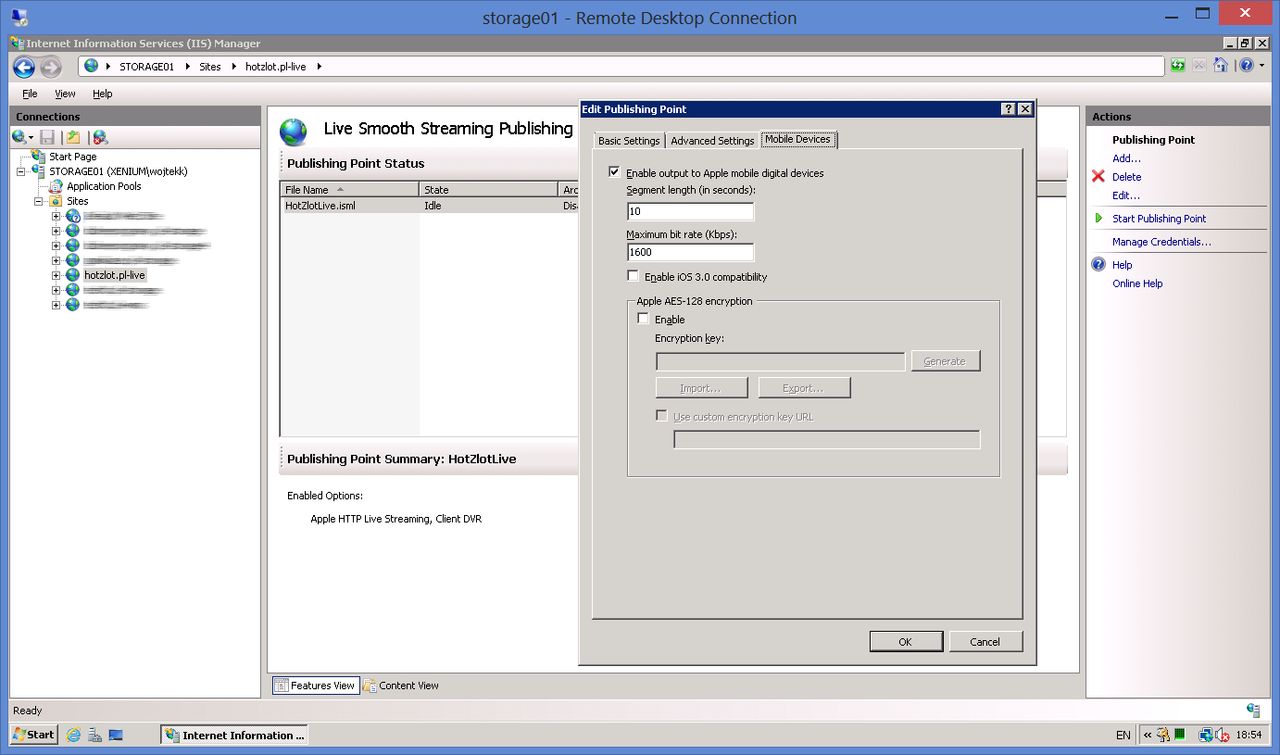This screenshot has width=1280, height=755.
Task: Select the Sites folder icon in the tree
Action: (56, 201)
